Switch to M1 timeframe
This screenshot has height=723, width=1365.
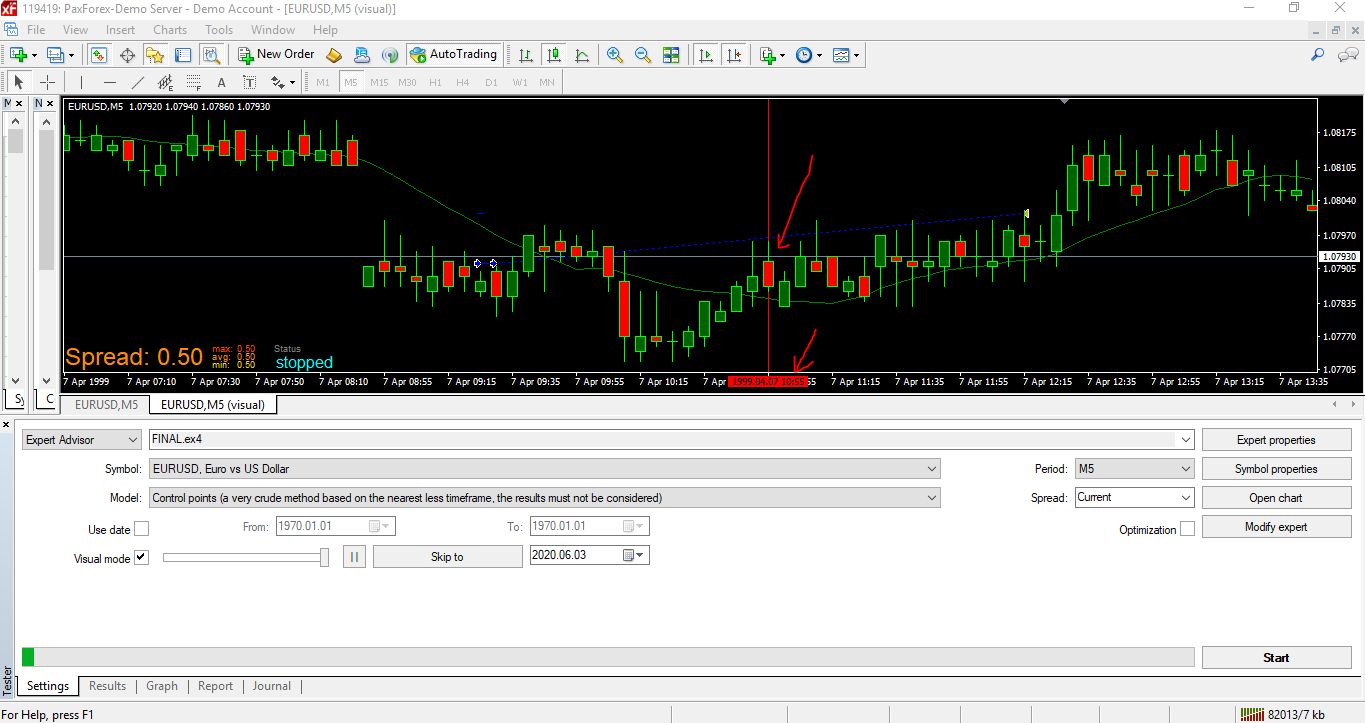coord(323,82)
